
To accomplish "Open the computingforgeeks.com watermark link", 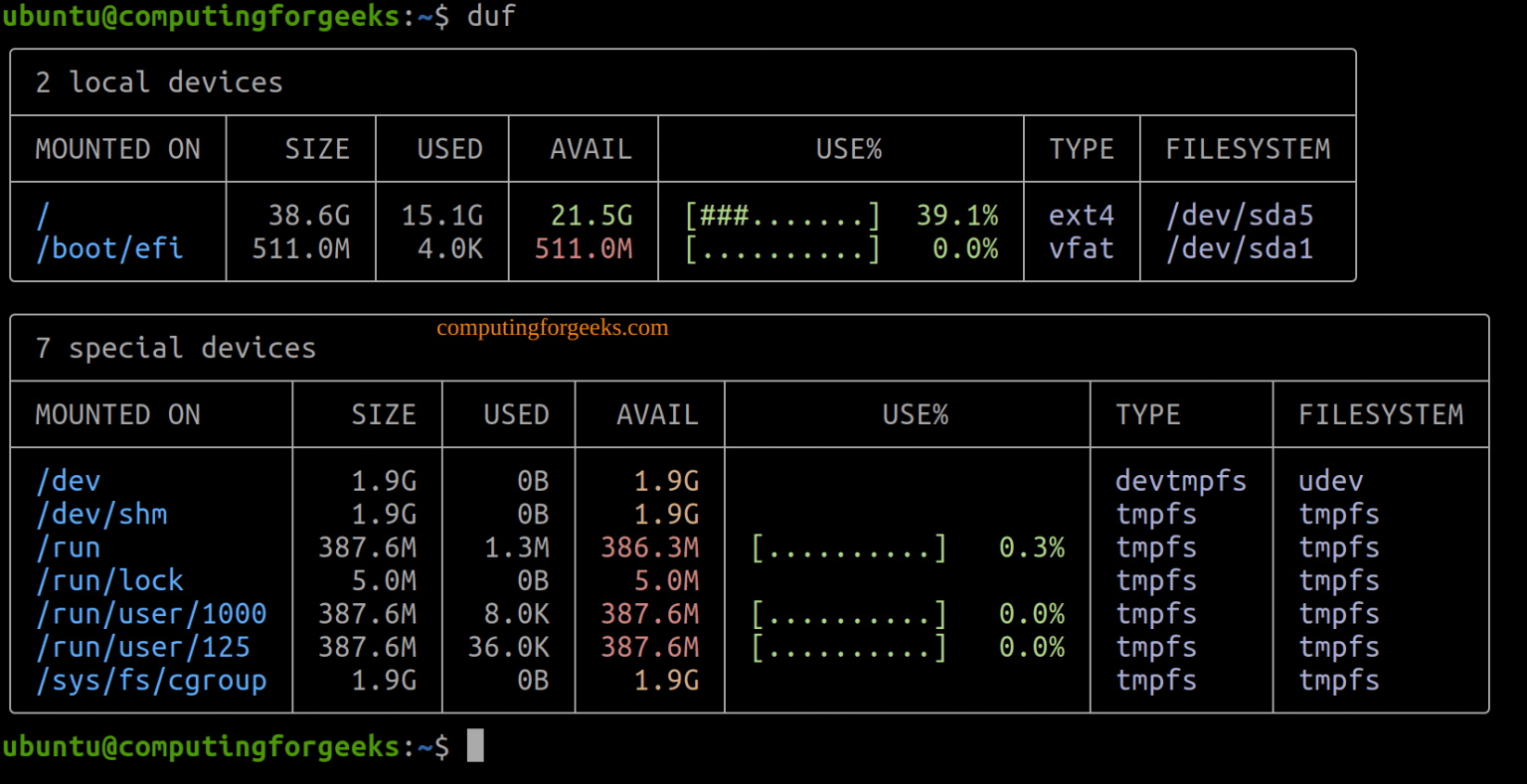I will (551, 328).
